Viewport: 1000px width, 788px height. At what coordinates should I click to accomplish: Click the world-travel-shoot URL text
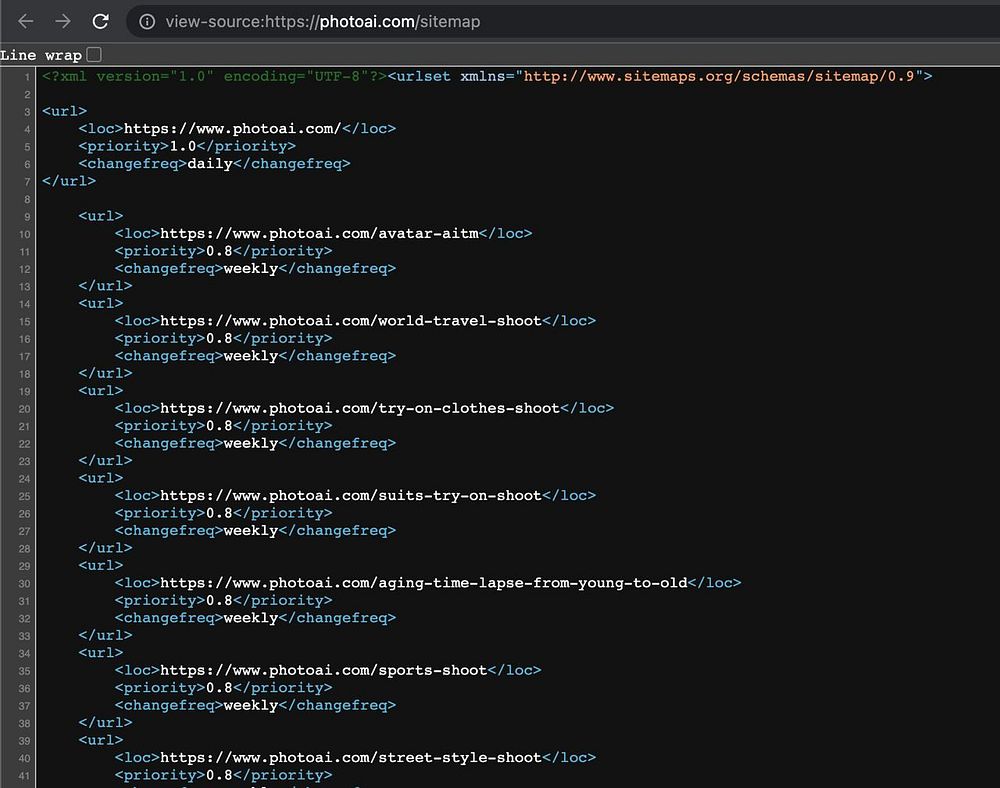[x=351, y=321]
